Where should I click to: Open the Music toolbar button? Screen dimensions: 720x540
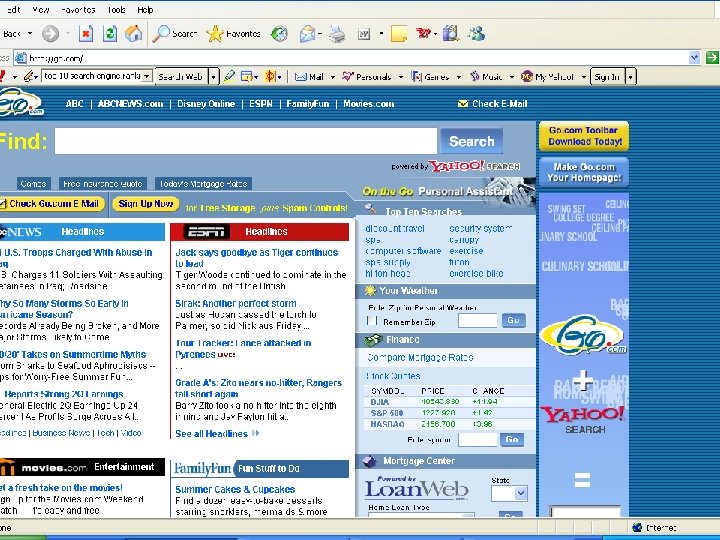[x=486, y=77]
